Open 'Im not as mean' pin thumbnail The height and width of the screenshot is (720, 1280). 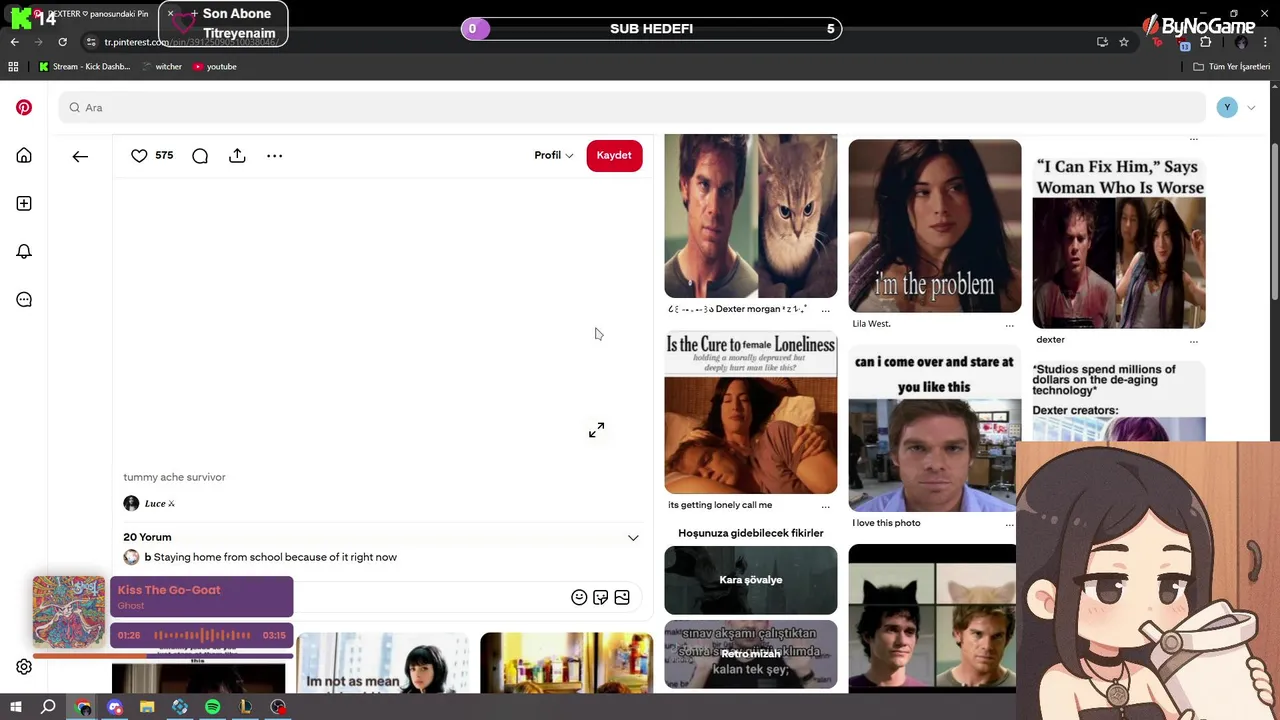382,663
